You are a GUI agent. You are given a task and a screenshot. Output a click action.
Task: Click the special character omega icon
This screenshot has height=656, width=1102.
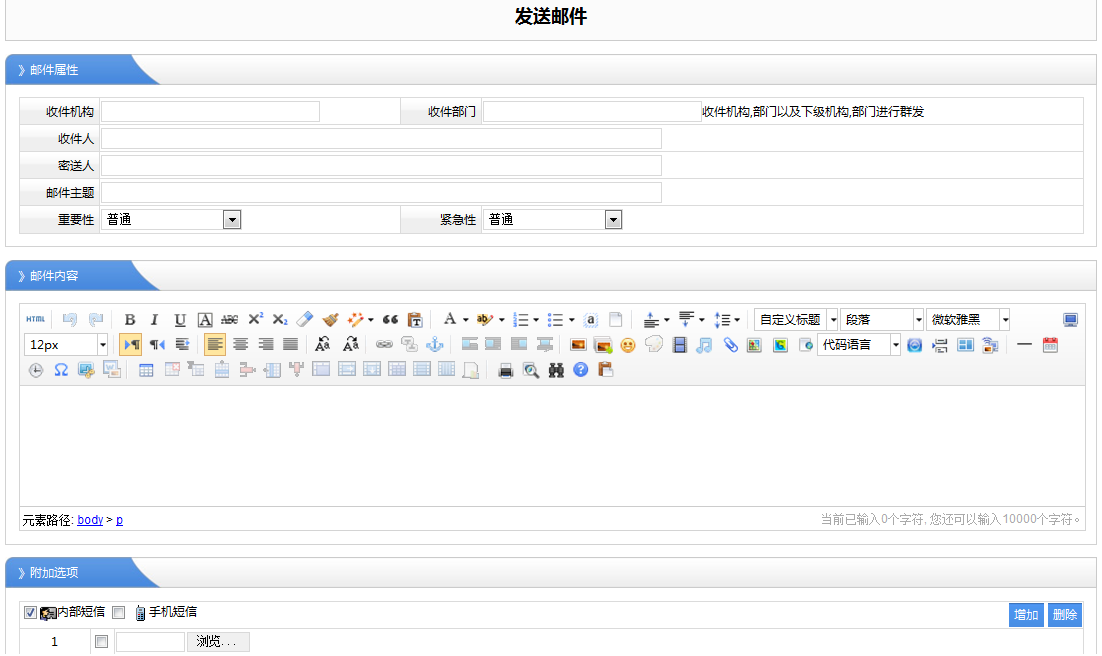(x=61, y=370)
